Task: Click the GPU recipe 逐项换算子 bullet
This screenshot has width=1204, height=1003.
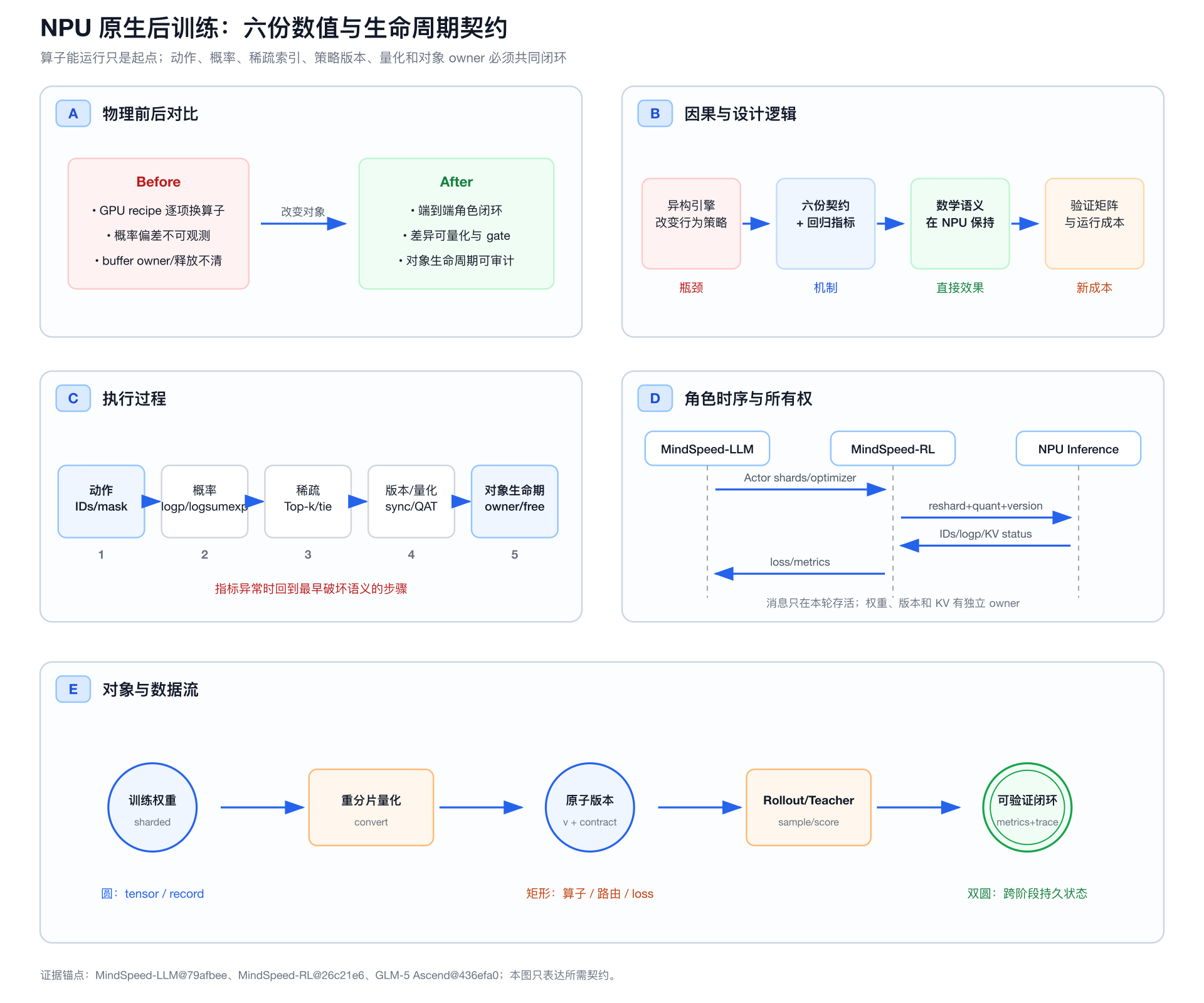Action: tap(159, 211)
